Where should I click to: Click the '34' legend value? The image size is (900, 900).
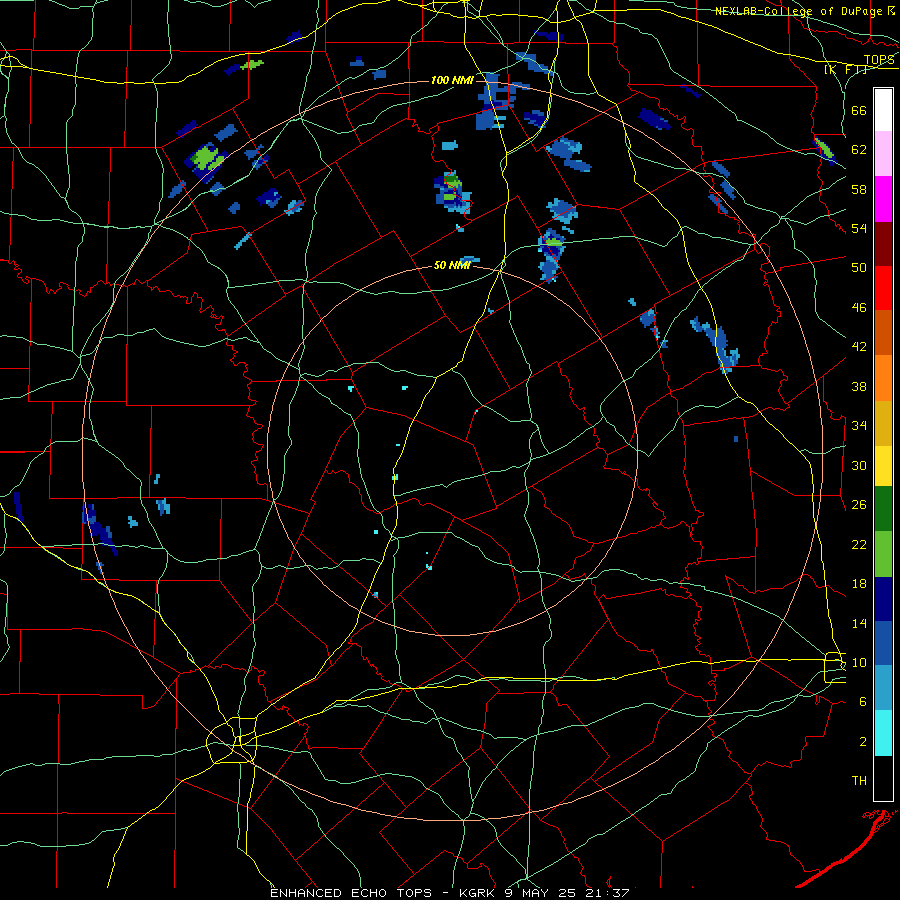(859, 425)
